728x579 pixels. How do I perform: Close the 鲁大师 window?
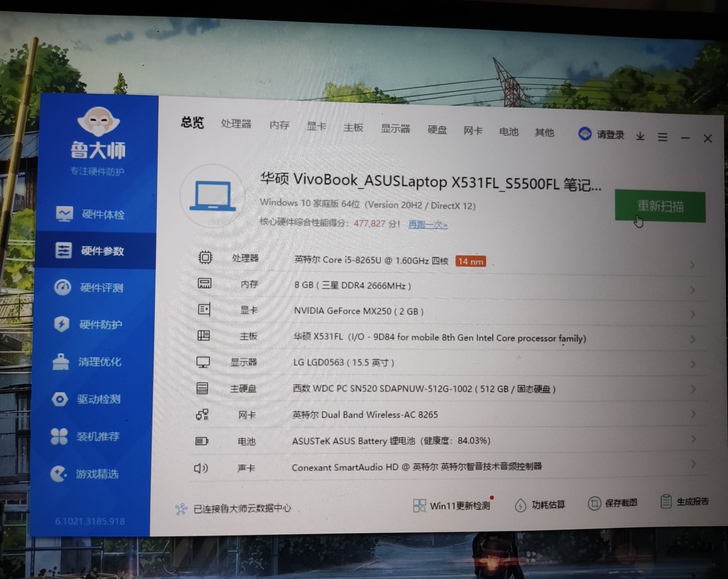tap(708, 138)
